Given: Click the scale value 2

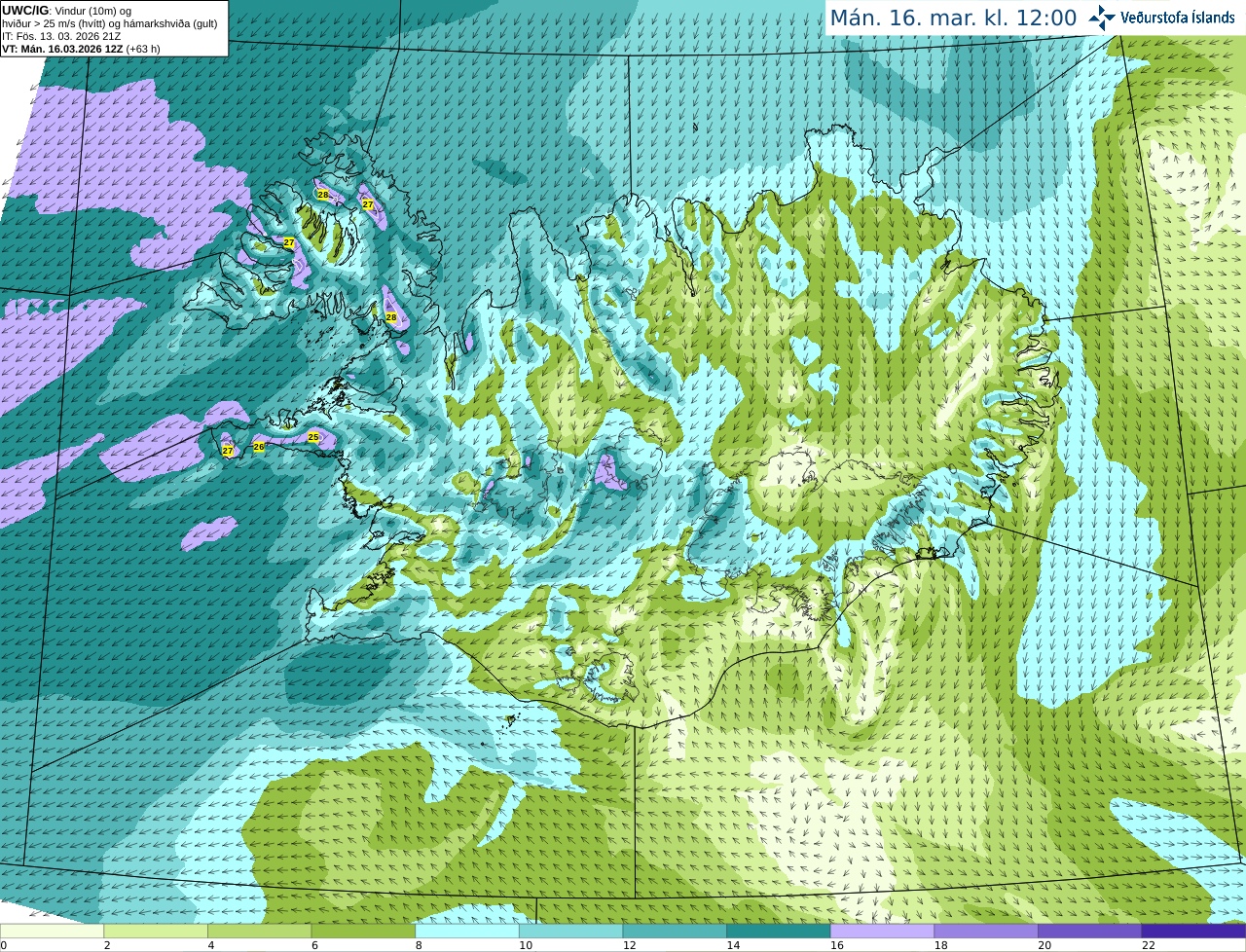Looking at the screenshot, I should 107,945.
